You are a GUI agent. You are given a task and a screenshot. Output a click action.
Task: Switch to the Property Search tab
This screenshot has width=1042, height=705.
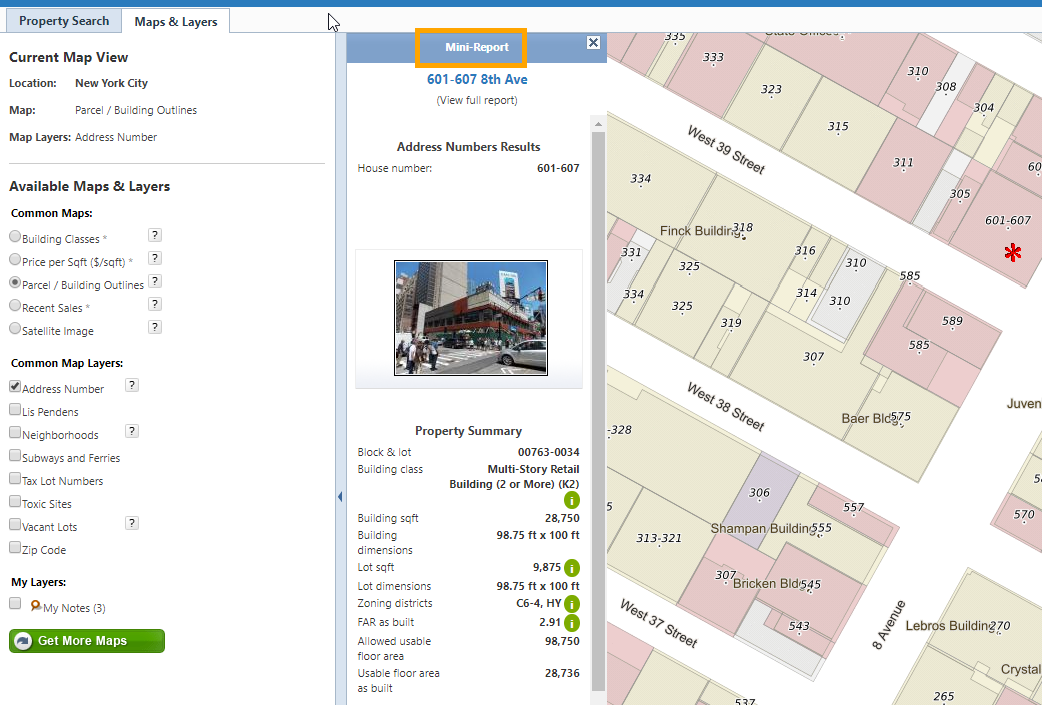click(x=64, y=21)
